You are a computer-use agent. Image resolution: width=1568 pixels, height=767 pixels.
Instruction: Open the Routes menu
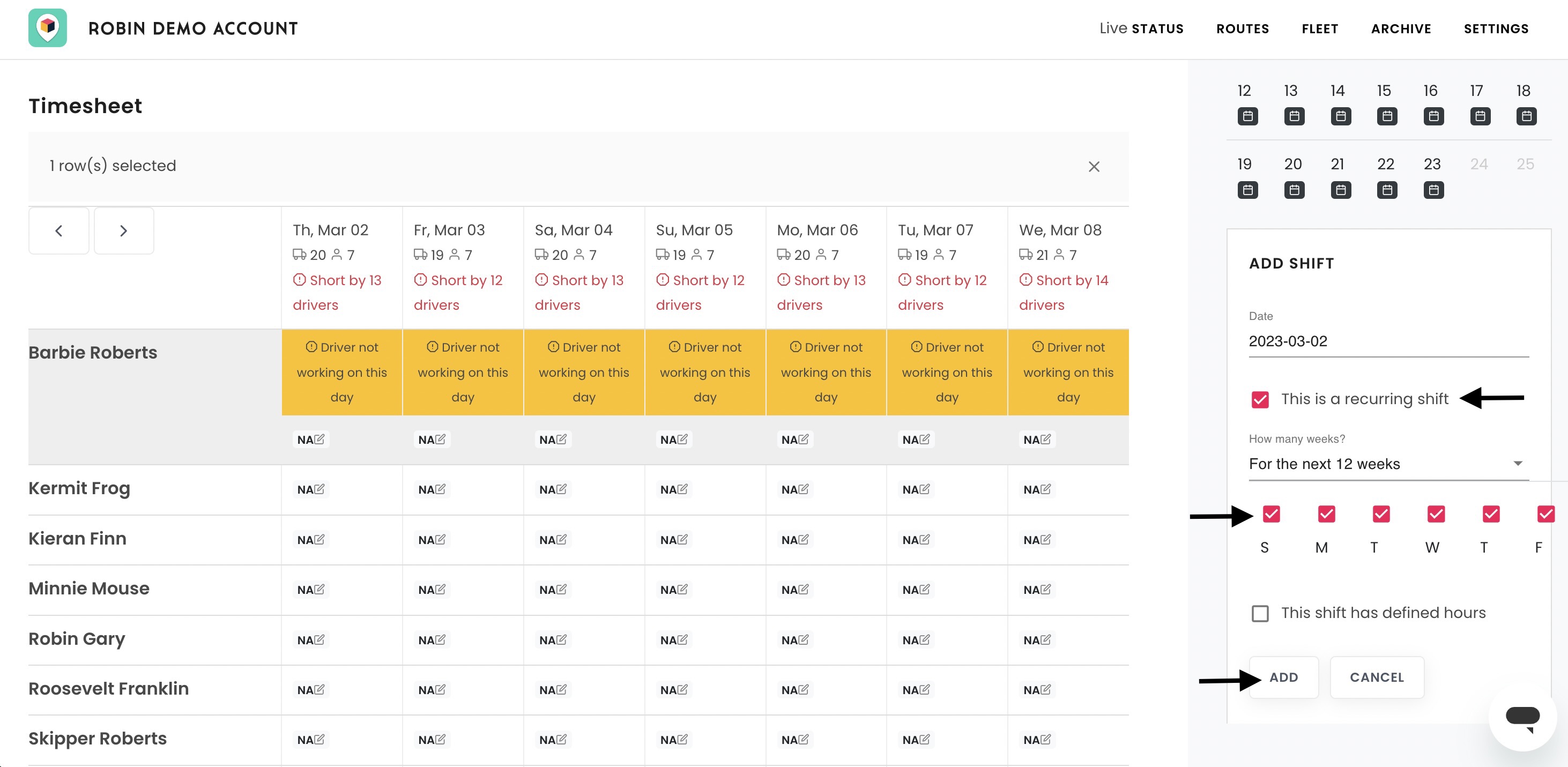point(1243,28)
